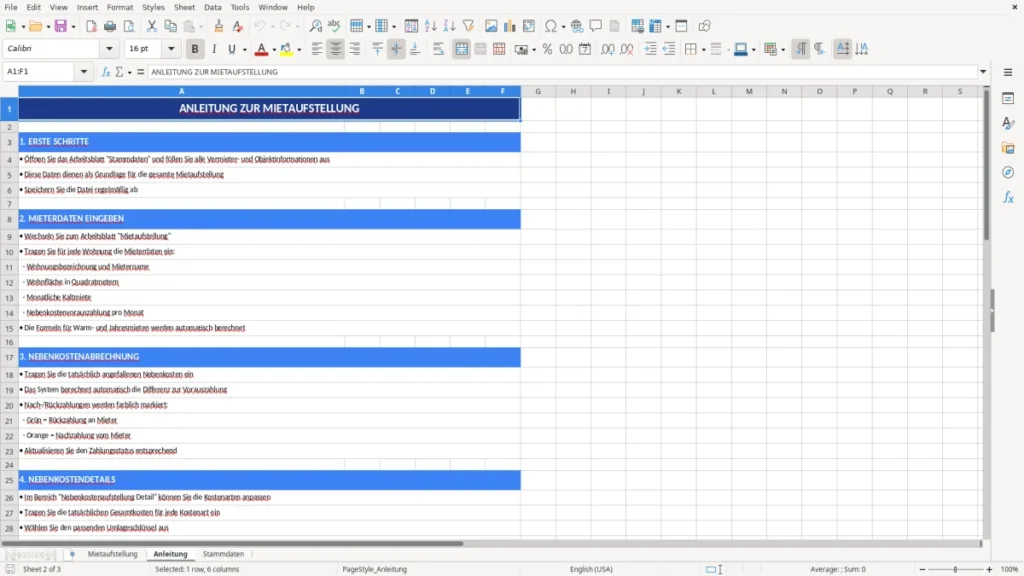Click Sort Descending icon
This screenshot has height=576, width=1024.
(449, 26)
